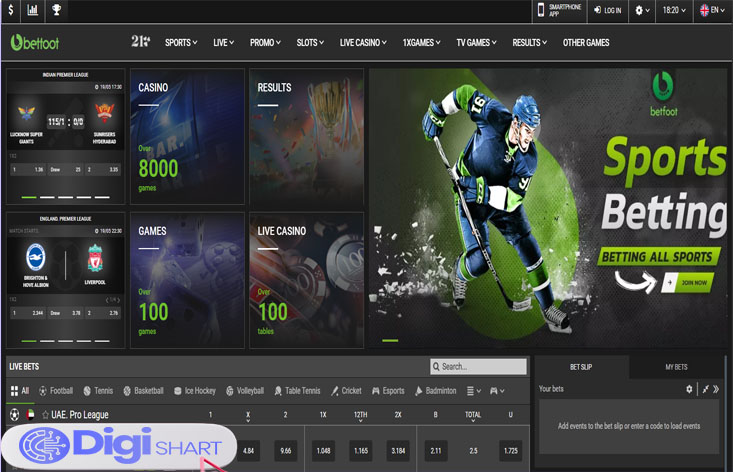Open the Results tile
Image resolution: width=733 pixels, height=472 pixels.
coord(306,136)
